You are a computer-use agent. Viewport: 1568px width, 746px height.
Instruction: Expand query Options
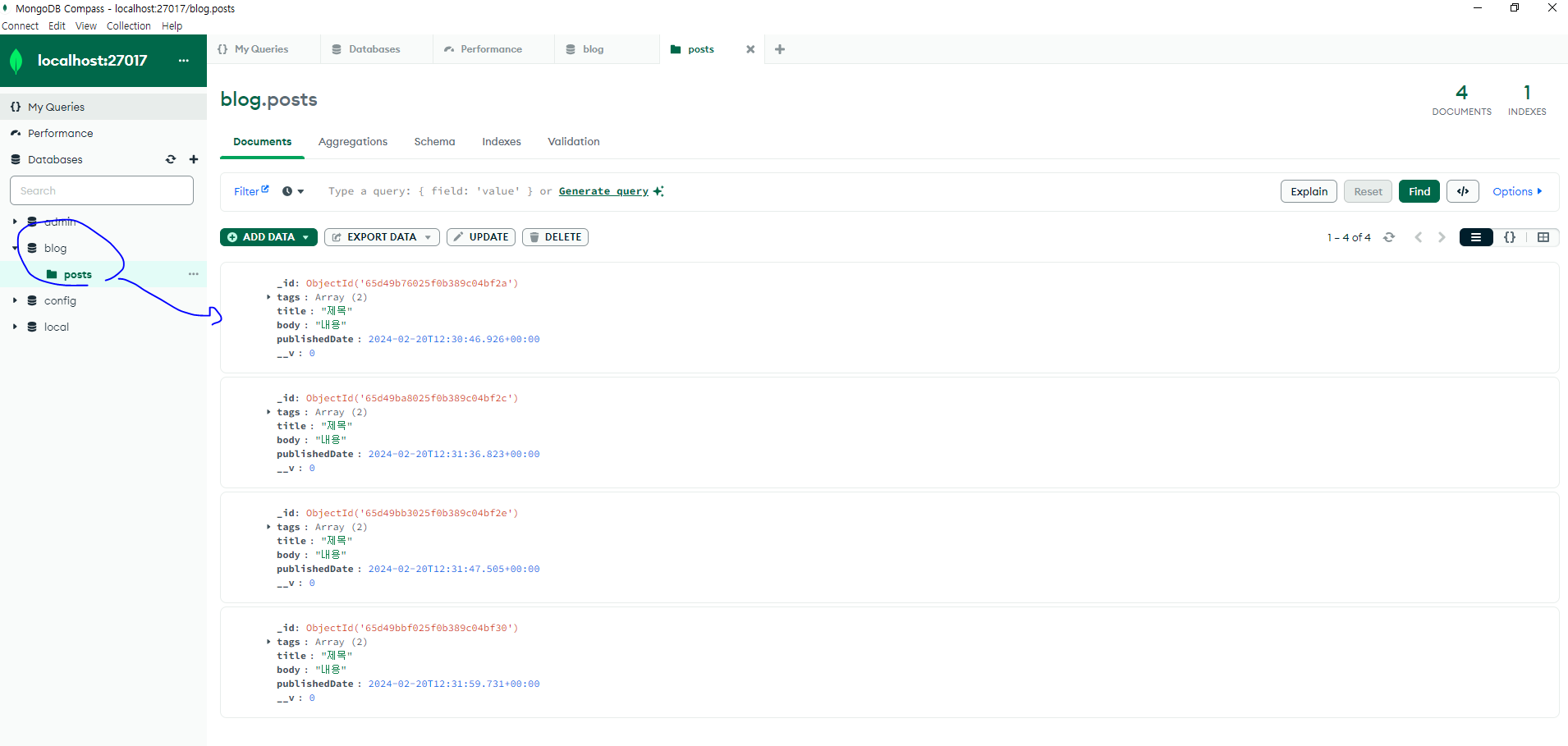click(1517, 191)
